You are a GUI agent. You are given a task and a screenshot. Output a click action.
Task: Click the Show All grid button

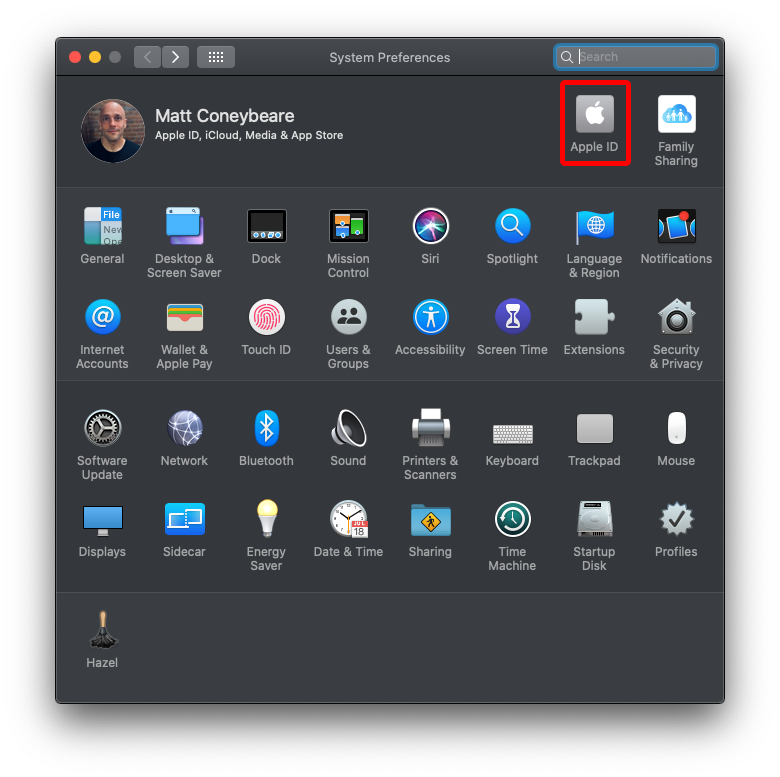point(216,57)
